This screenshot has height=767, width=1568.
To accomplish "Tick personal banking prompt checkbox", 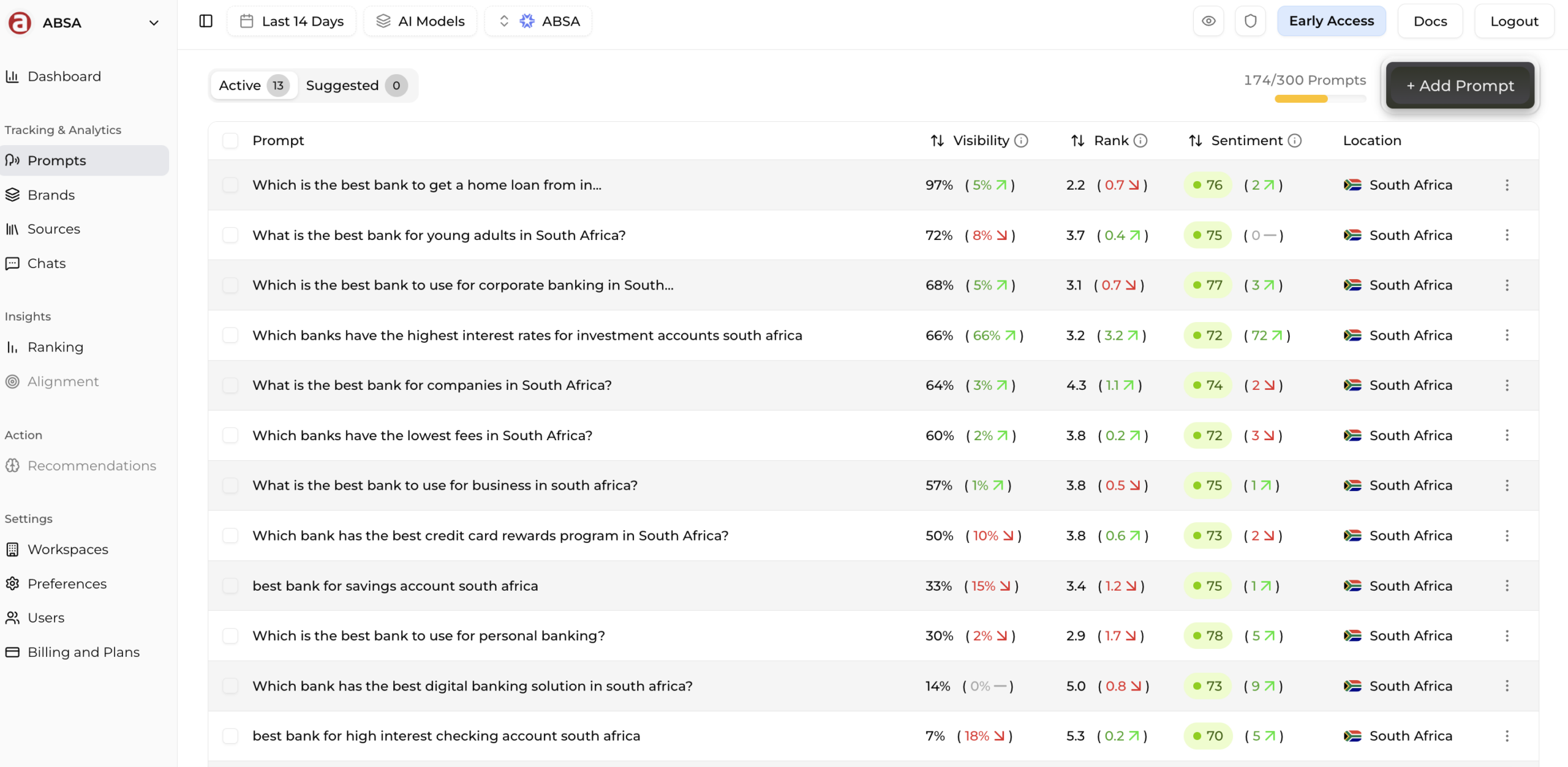I will tap(230, 636).
